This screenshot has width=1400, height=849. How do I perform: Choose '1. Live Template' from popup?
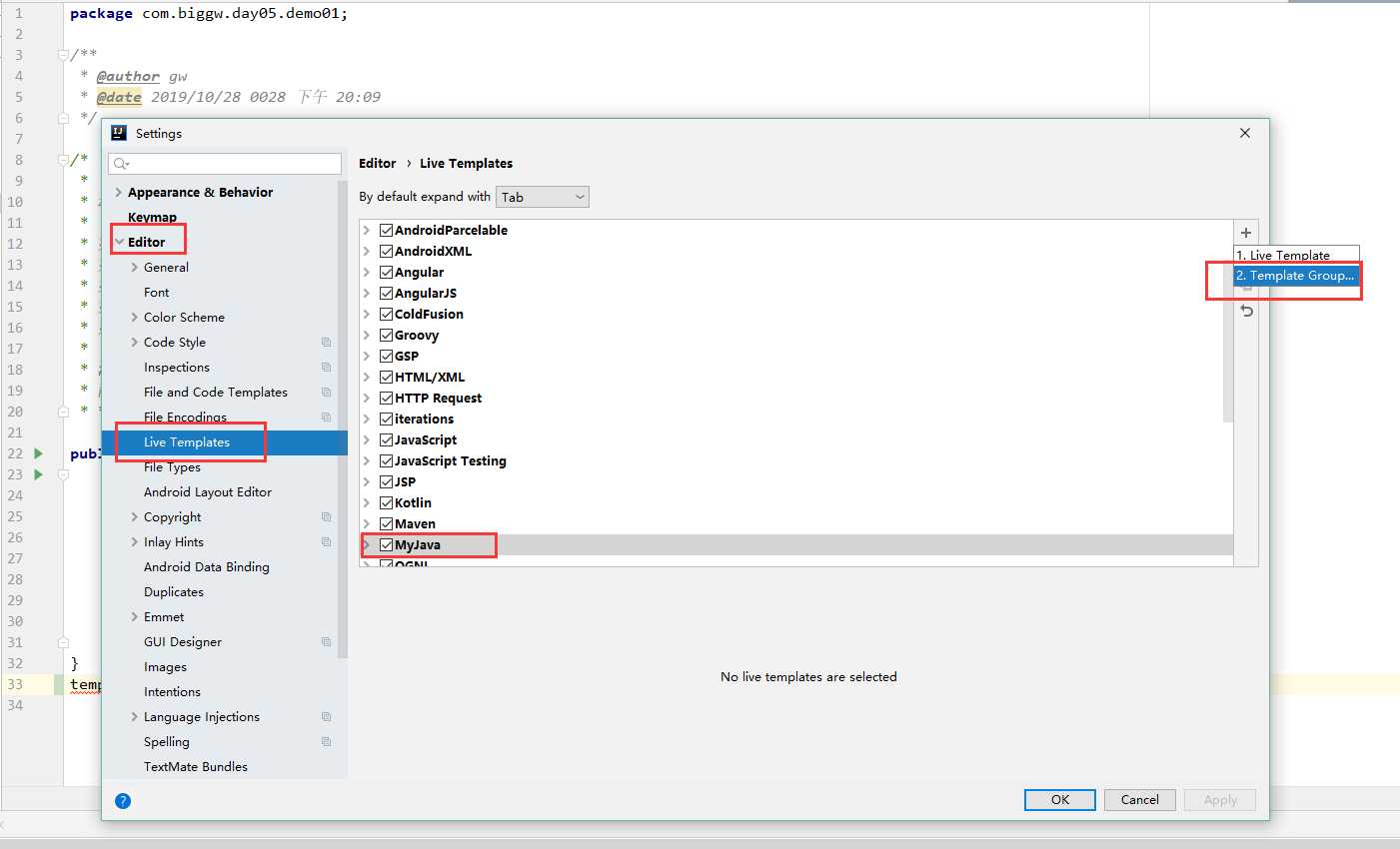coord(1296,255)
